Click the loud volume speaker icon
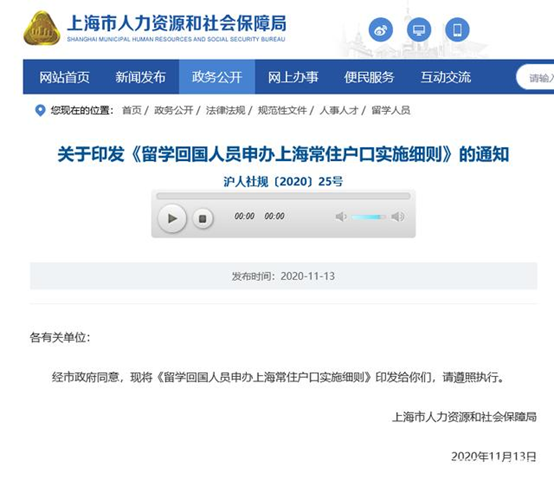Image resolution: width=554 pixels, height=480 pixels. tap(398, 217)
